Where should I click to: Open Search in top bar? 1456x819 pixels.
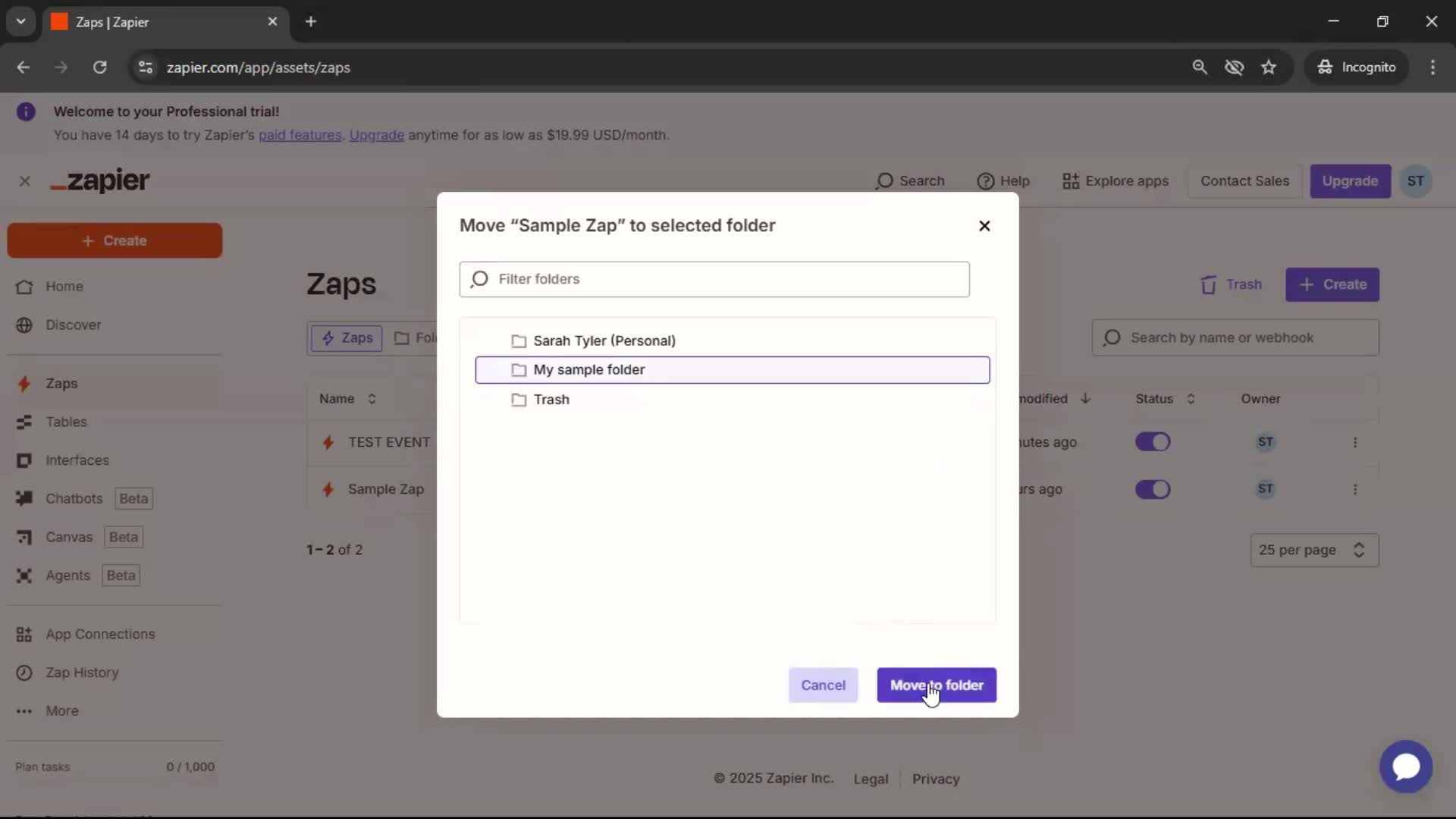[x=910, y=181]
